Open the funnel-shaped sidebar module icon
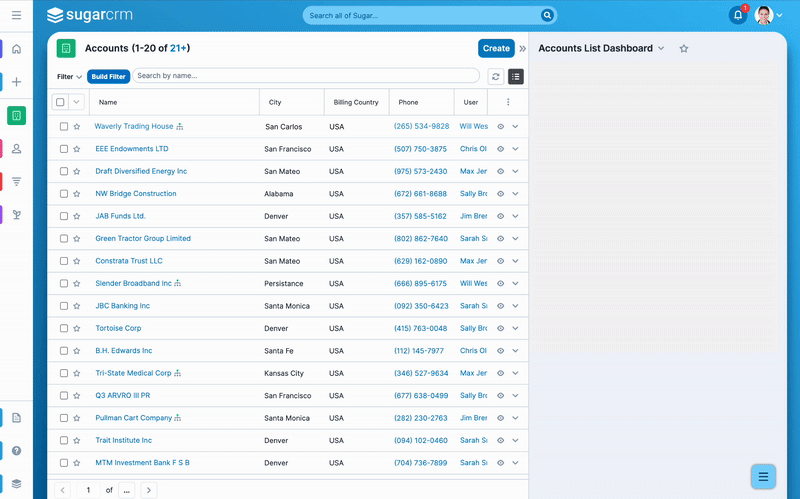This screenshot has width=800, height=499. pos(16,182)
